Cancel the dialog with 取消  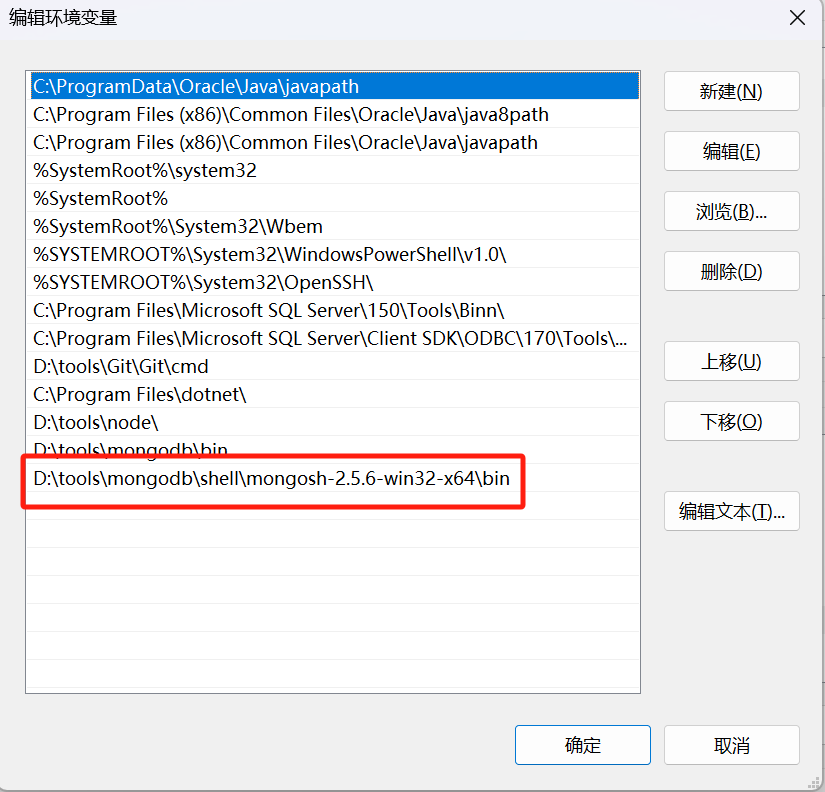[x=731, y=745]
